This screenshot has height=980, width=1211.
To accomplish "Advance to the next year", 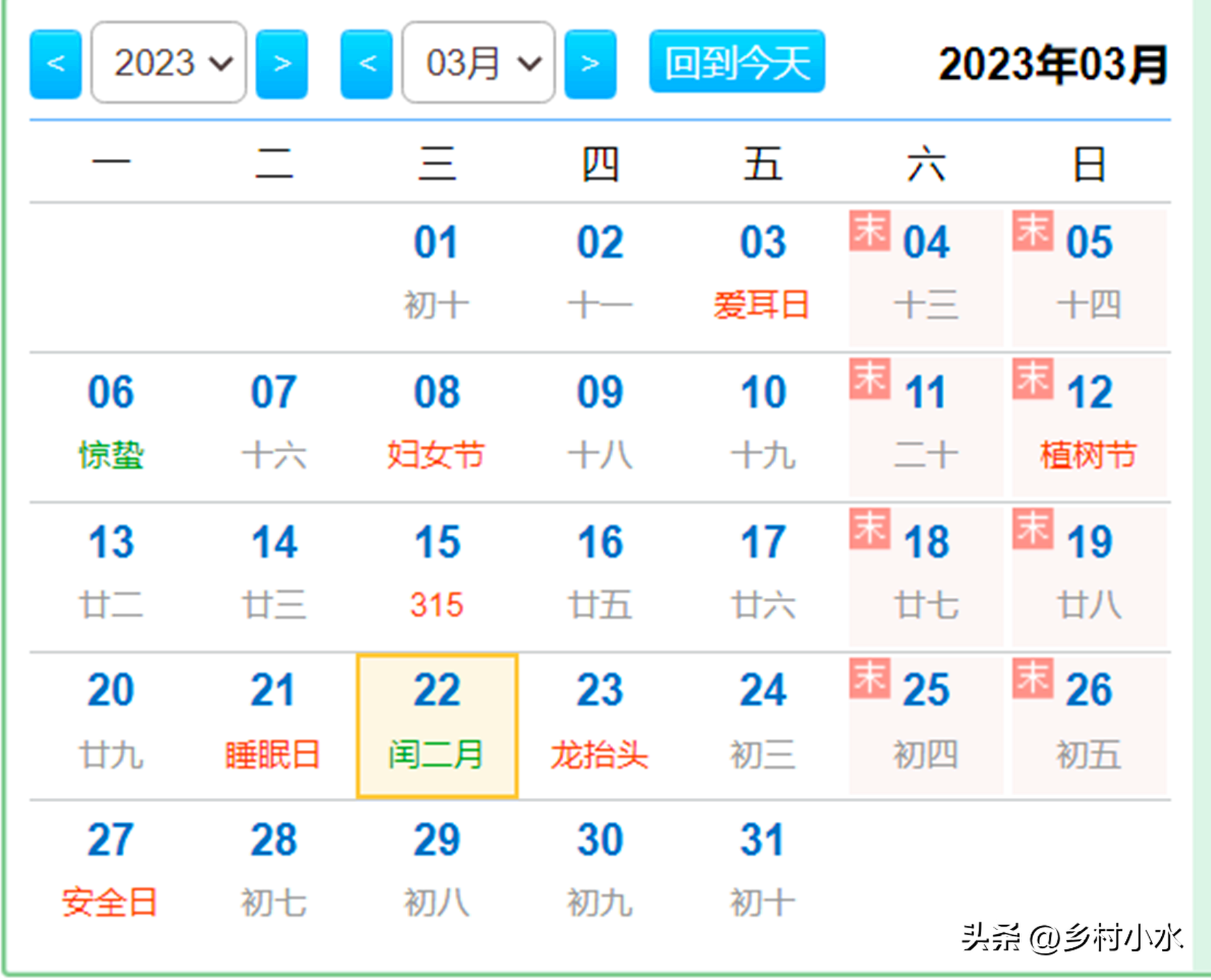I will pos(281,64).
